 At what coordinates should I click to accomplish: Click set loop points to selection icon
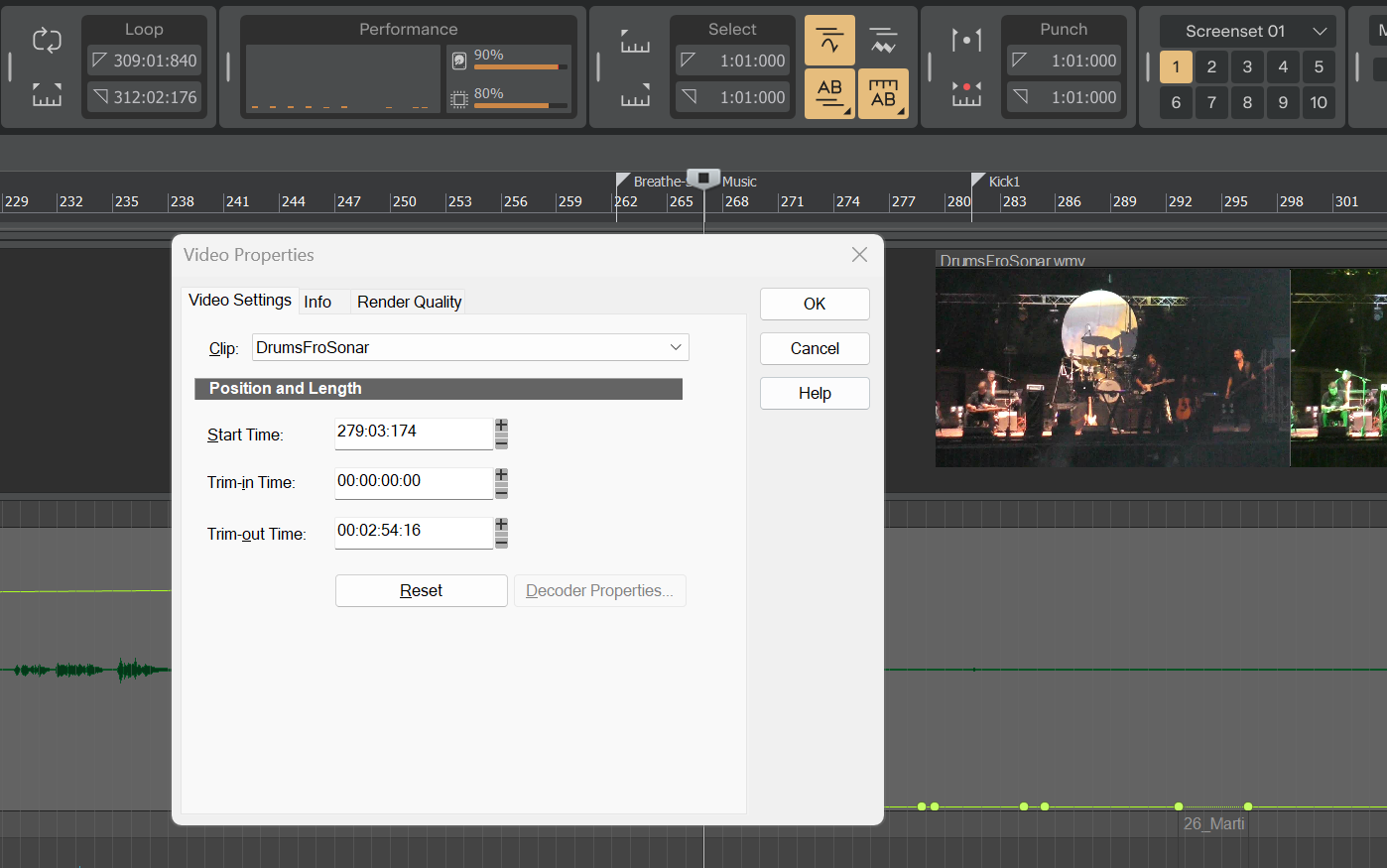47,95
